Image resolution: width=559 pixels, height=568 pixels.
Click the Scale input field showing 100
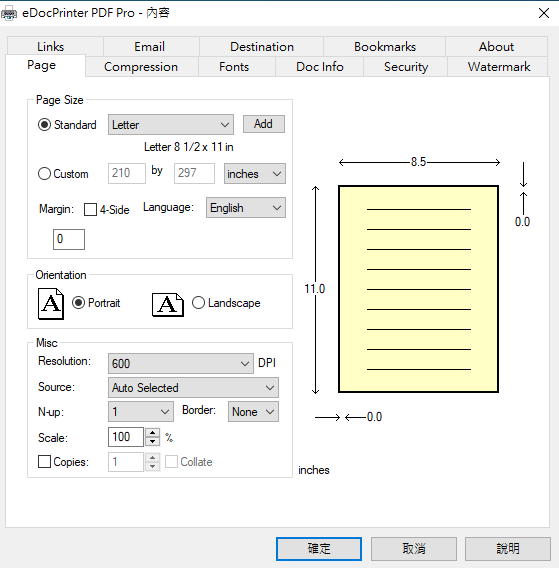[x=126, y=437]
